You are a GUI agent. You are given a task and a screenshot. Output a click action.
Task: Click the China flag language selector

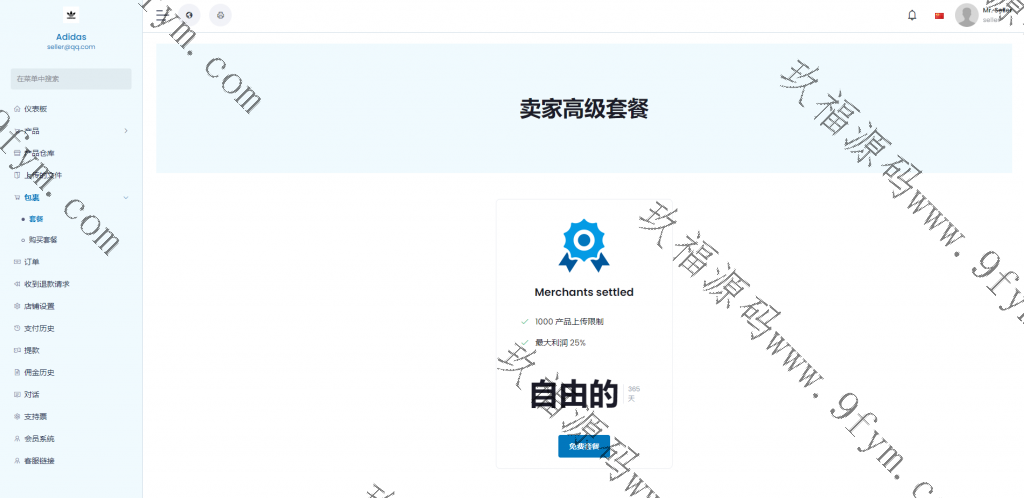click(939, 15)
